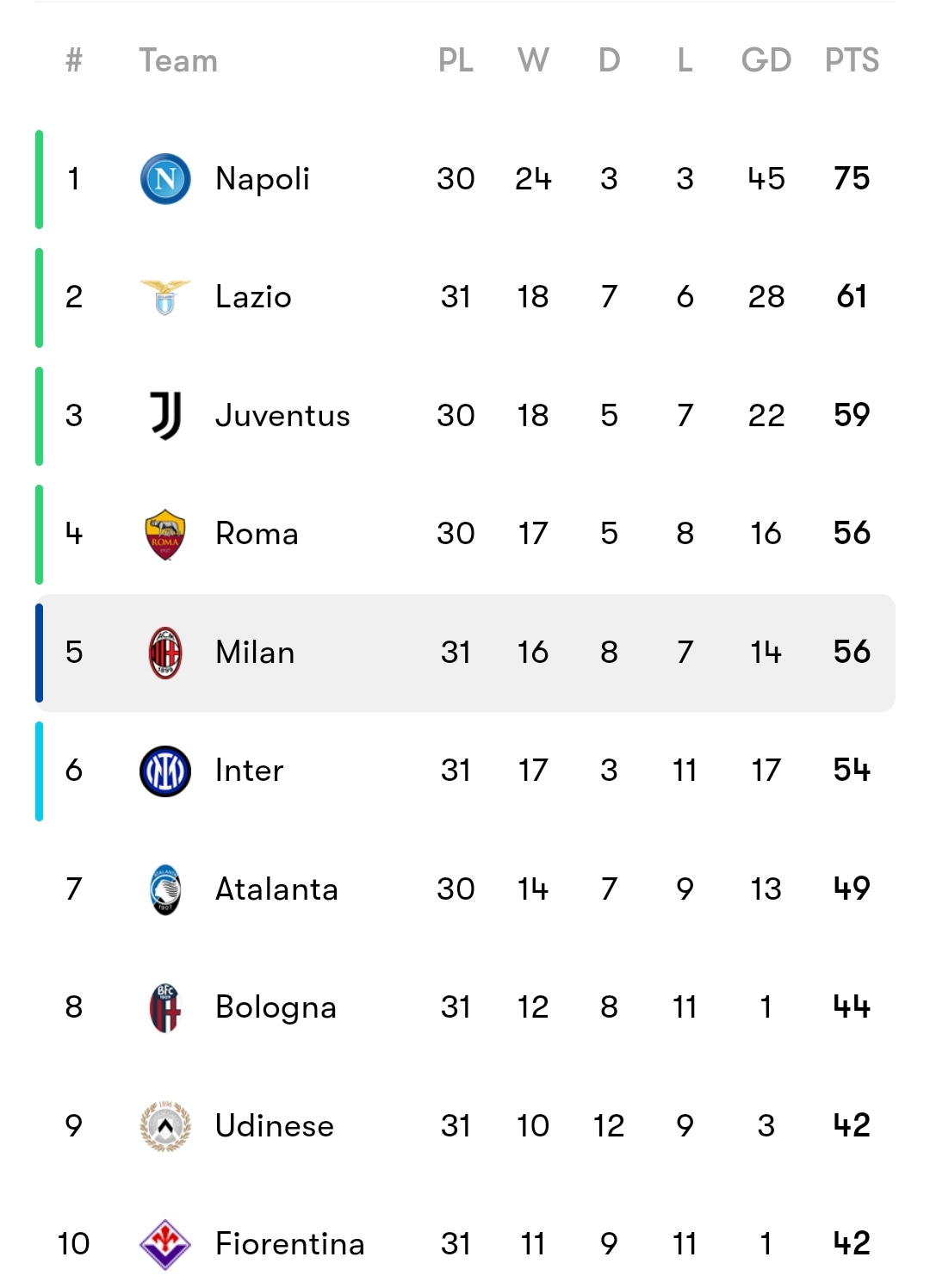Tap the Udinese crest
930x1288 pixels.
(x=165, y=1126)
